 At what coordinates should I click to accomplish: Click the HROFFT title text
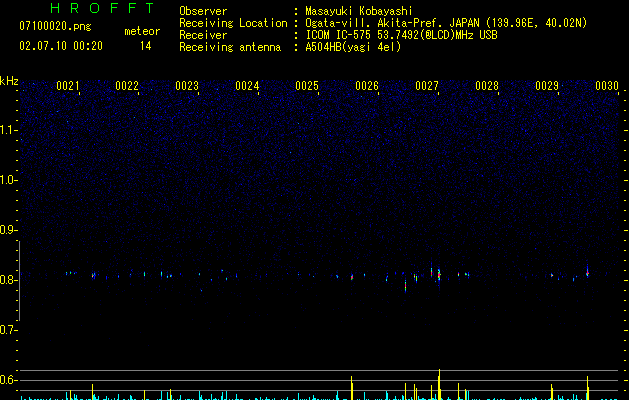pyautogui.click(x=102, y=8)
